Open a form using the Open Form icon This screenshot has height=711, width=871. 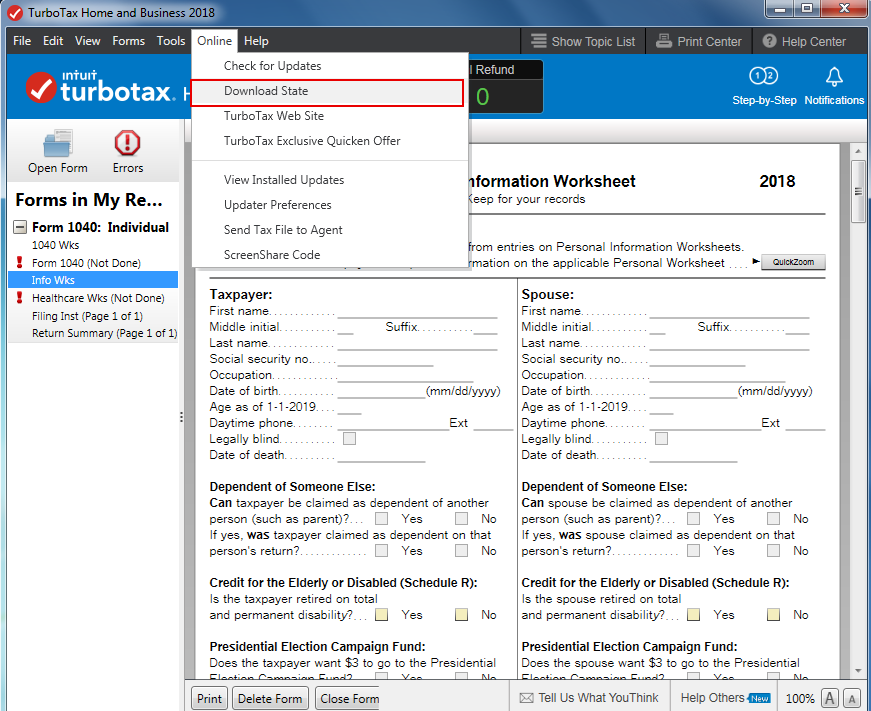click(x=57, y=150)
